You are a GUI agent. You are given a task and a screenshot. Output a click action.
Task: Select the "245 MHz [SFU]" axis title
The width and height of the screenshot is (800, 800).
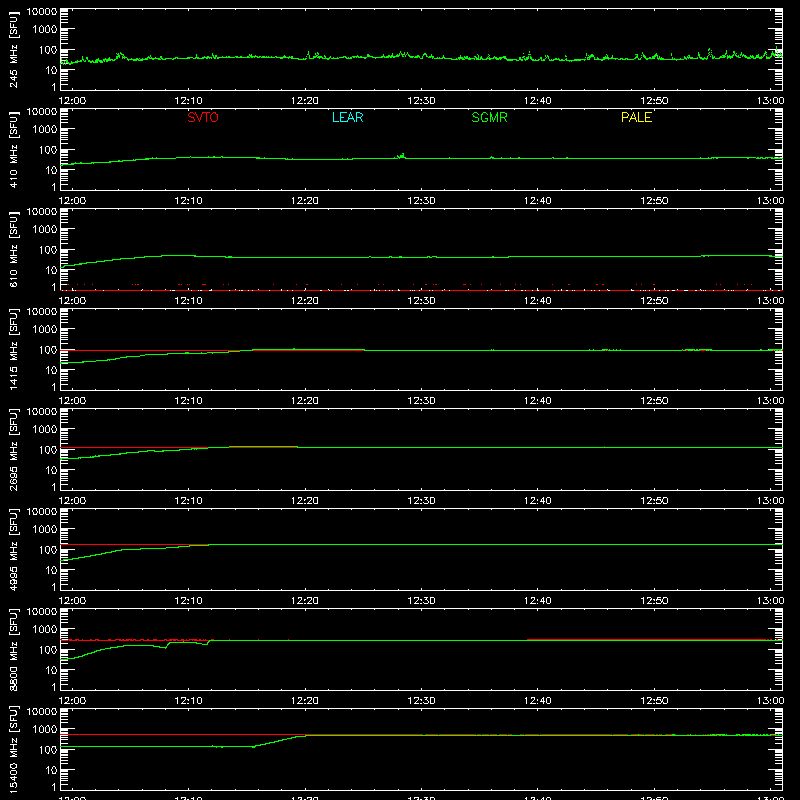coord(13,49)
